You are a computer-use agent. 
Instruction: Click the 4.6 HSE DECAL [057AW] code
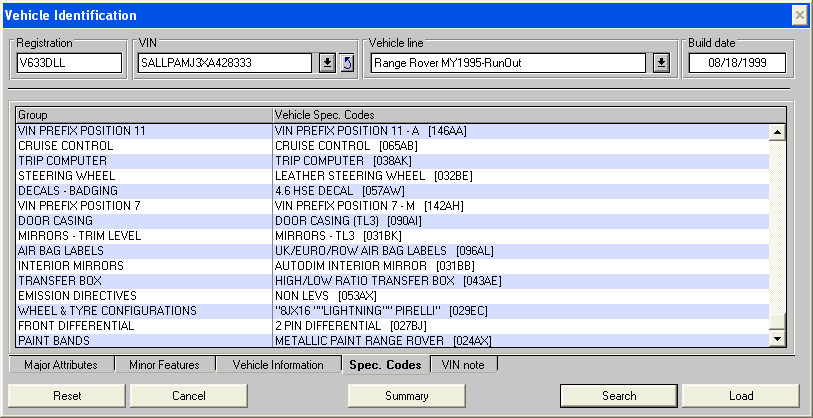click(340, 191)
